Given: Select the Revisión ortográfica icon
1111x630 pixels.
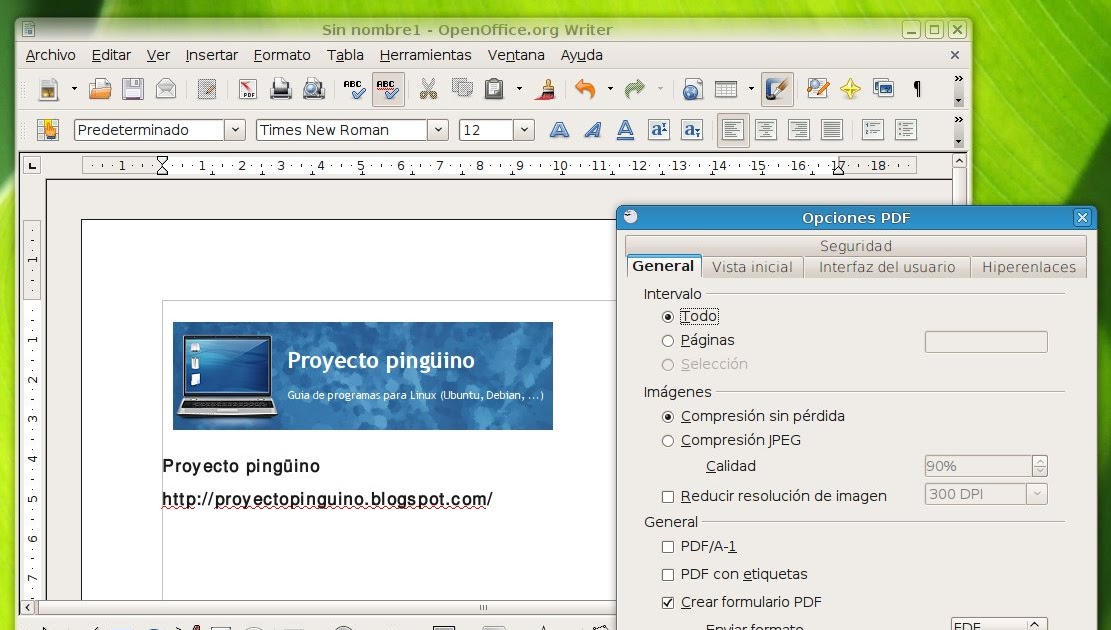Looking at the screenshot, I should pyautogui.click(x=352, y=89).
